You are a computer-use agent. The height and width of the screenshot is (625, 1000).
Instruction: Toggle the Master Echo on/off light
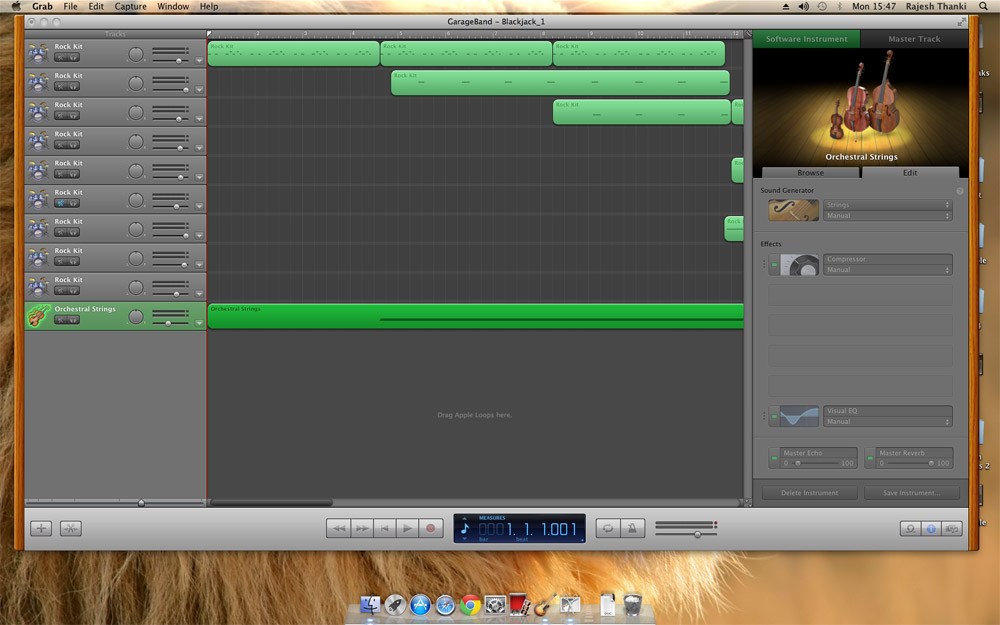coord(774,458)
